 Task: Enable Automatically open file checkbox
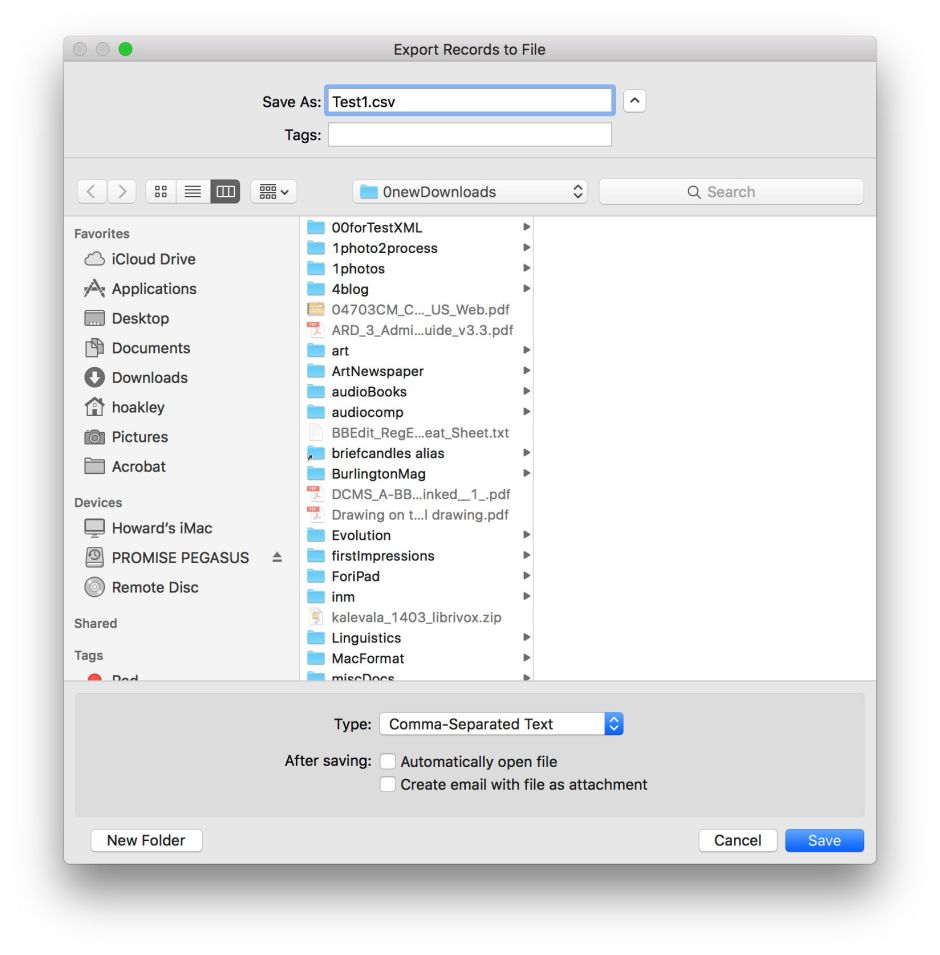388,762
